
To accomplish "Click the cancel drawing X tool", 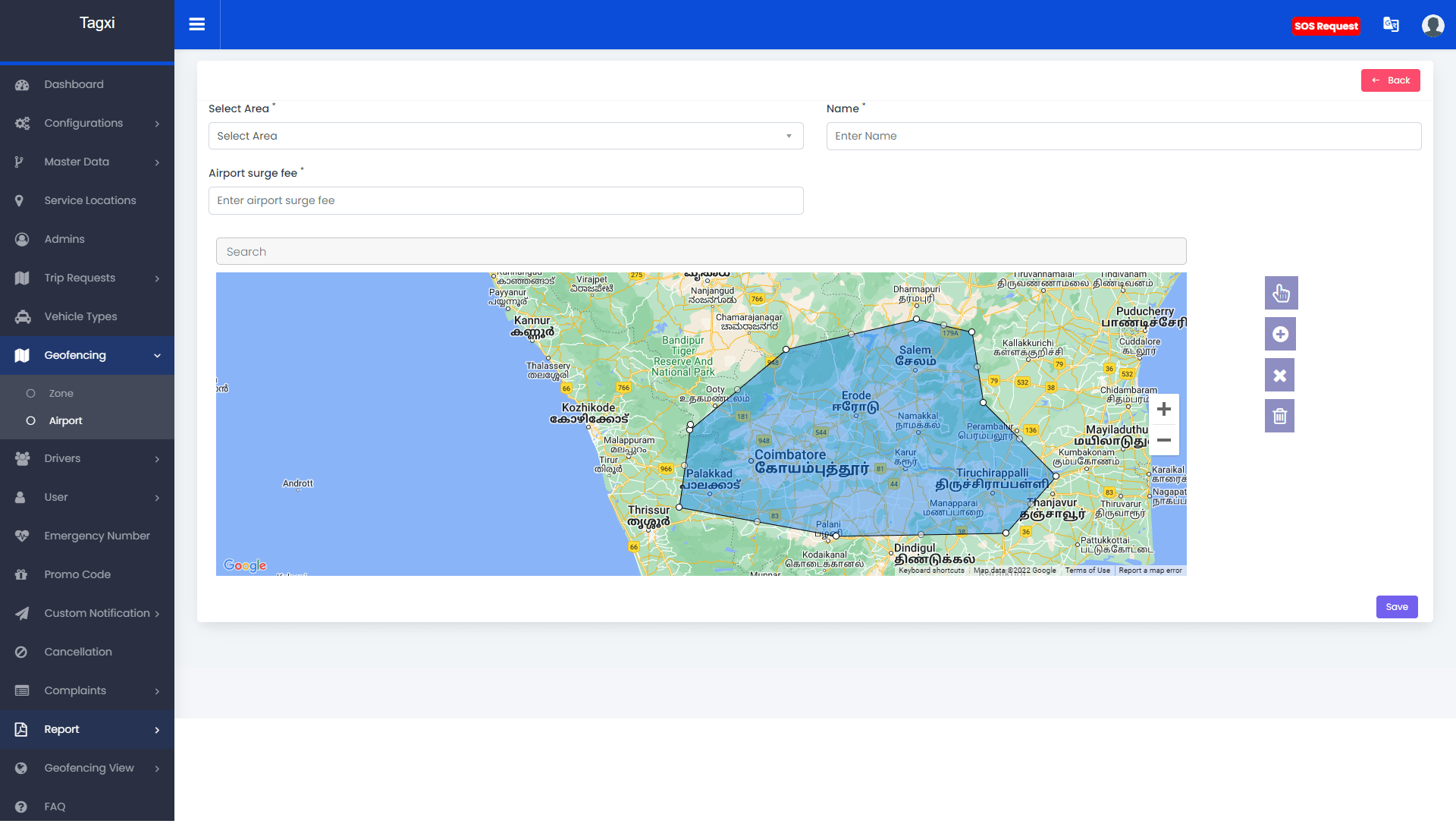I will coord(1279,375).
